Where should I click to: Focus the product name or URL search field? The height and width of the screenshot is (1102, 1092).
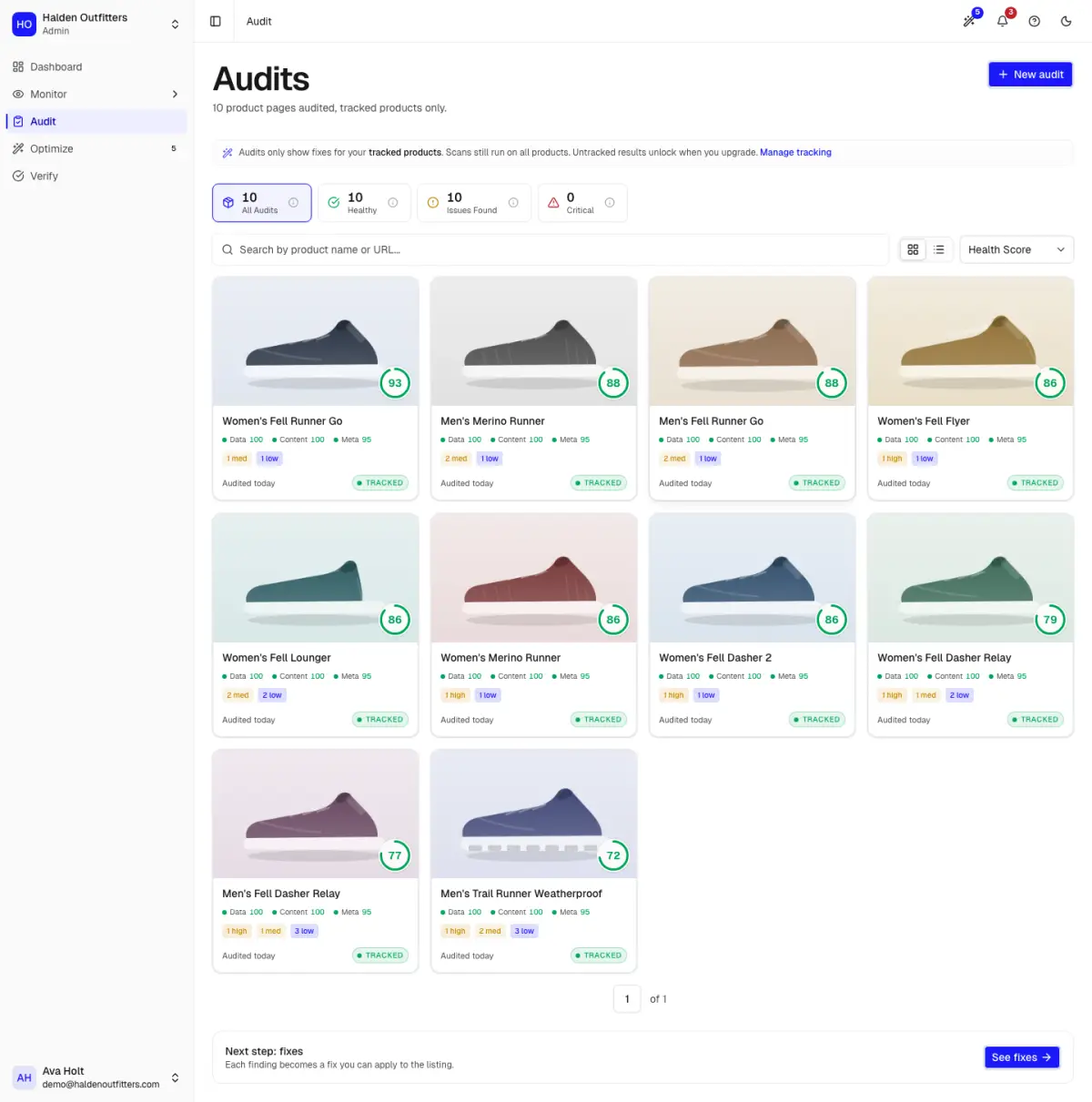coord(551,249)
